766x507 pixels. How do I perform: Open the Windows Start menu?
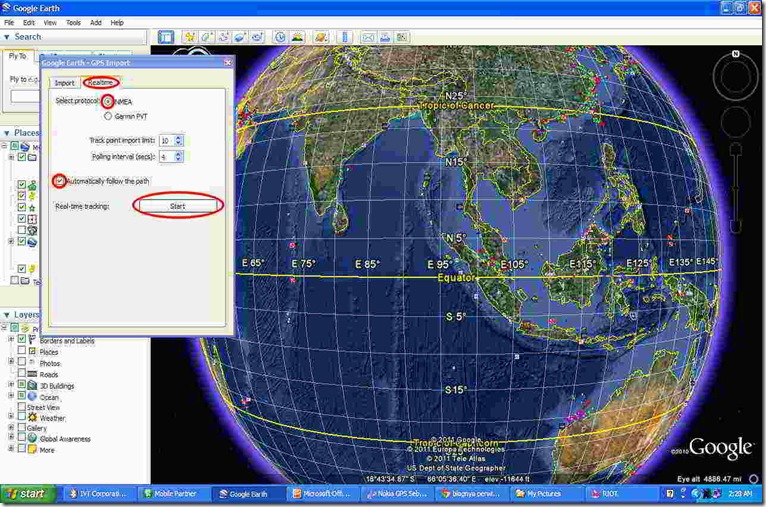click(x=28, y=494)
